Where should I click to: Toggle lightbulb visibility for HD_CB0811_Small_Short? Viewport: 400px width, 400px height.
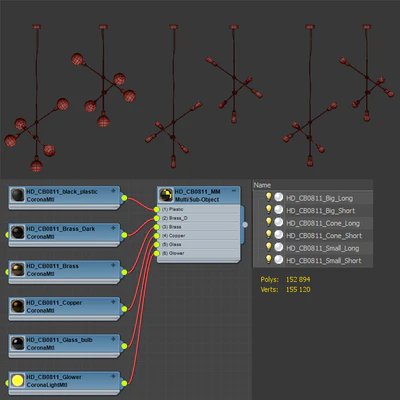pos(269,260)
